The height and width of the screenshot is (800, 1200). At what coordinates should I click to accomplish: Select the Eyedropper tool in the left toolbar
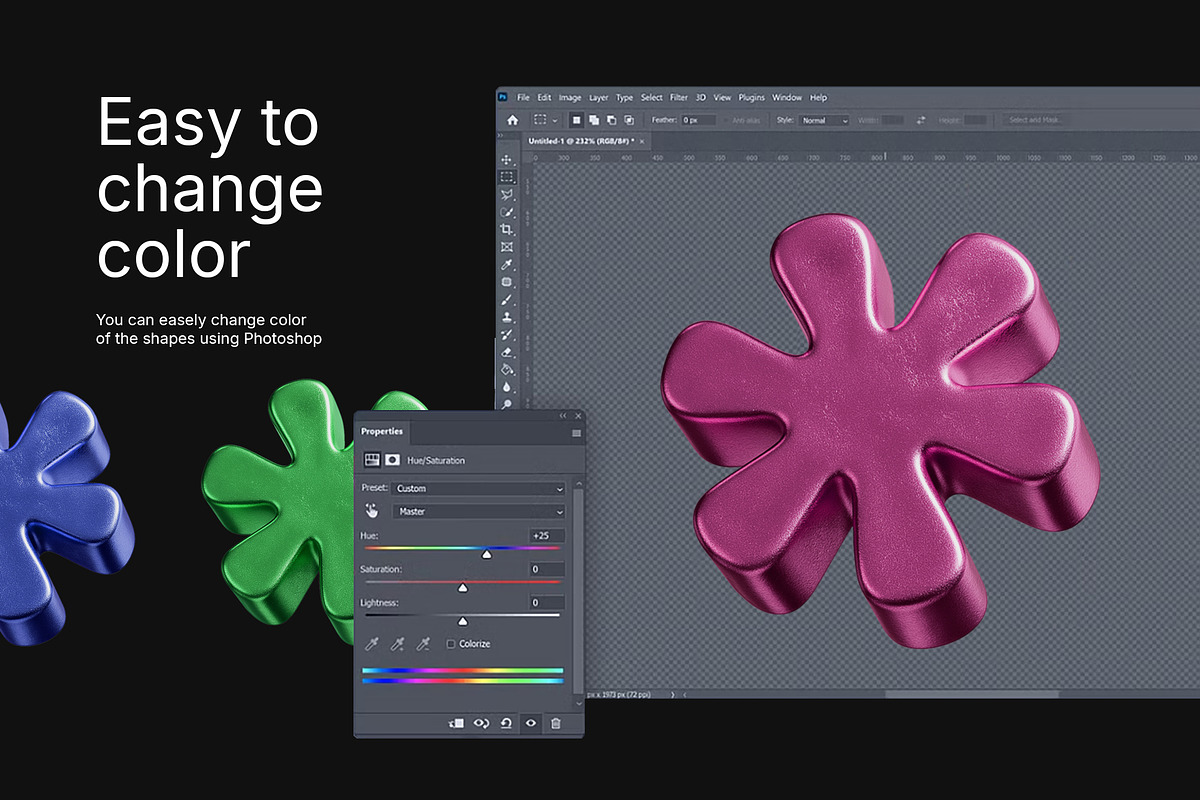[507, 264]
